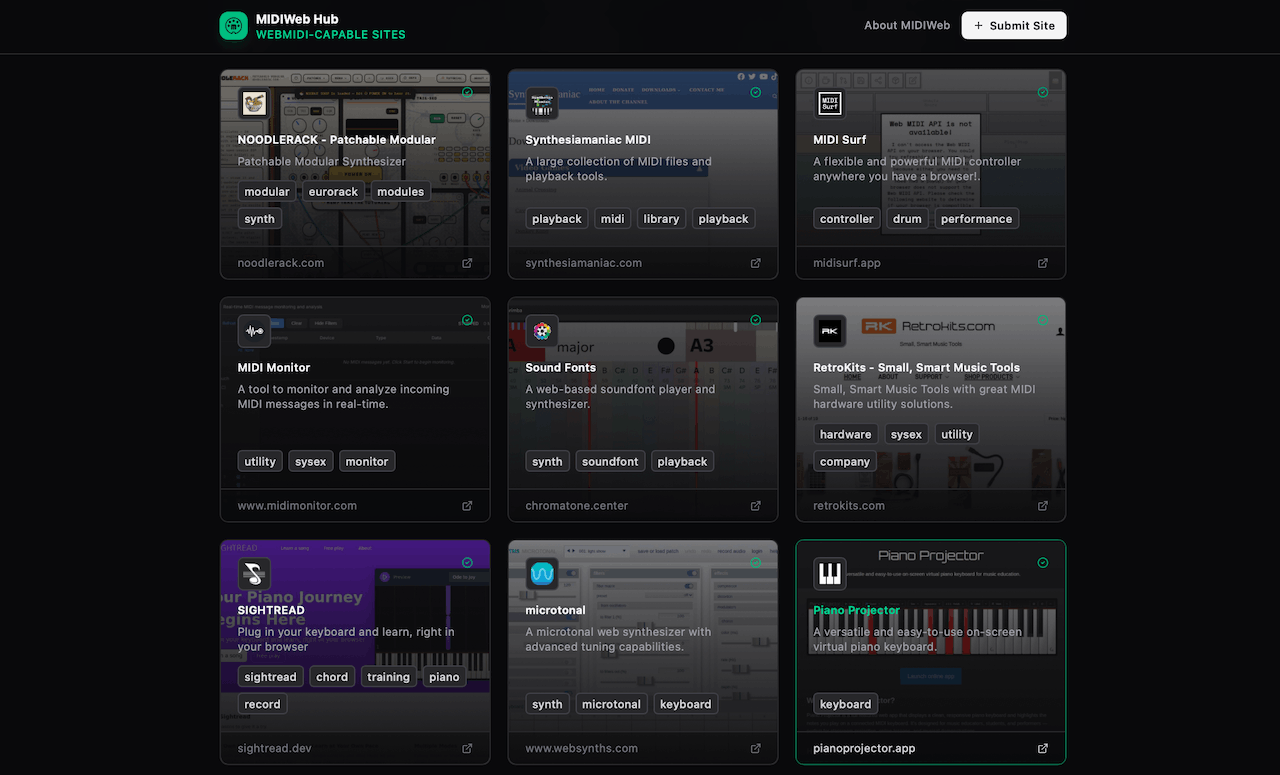Select the modules tag
Screen dimensions: 1280x775
pos(400,192)
